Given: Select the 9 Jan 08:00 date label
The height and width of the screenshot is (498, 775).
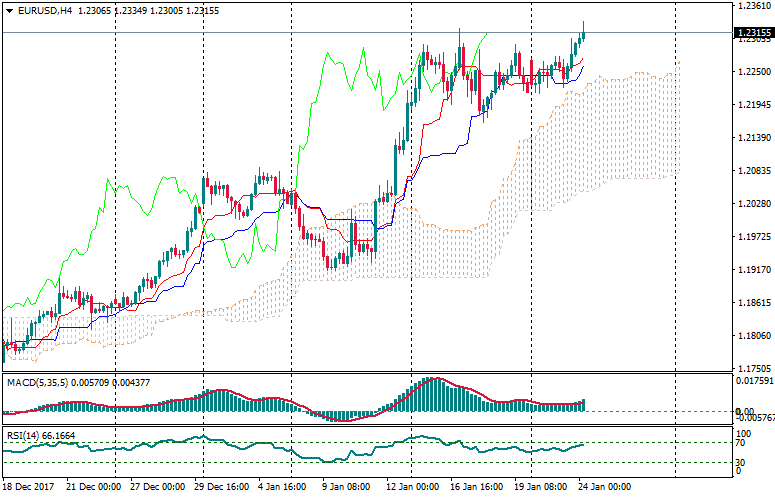Looking at the screenshot, I should 347,487.
